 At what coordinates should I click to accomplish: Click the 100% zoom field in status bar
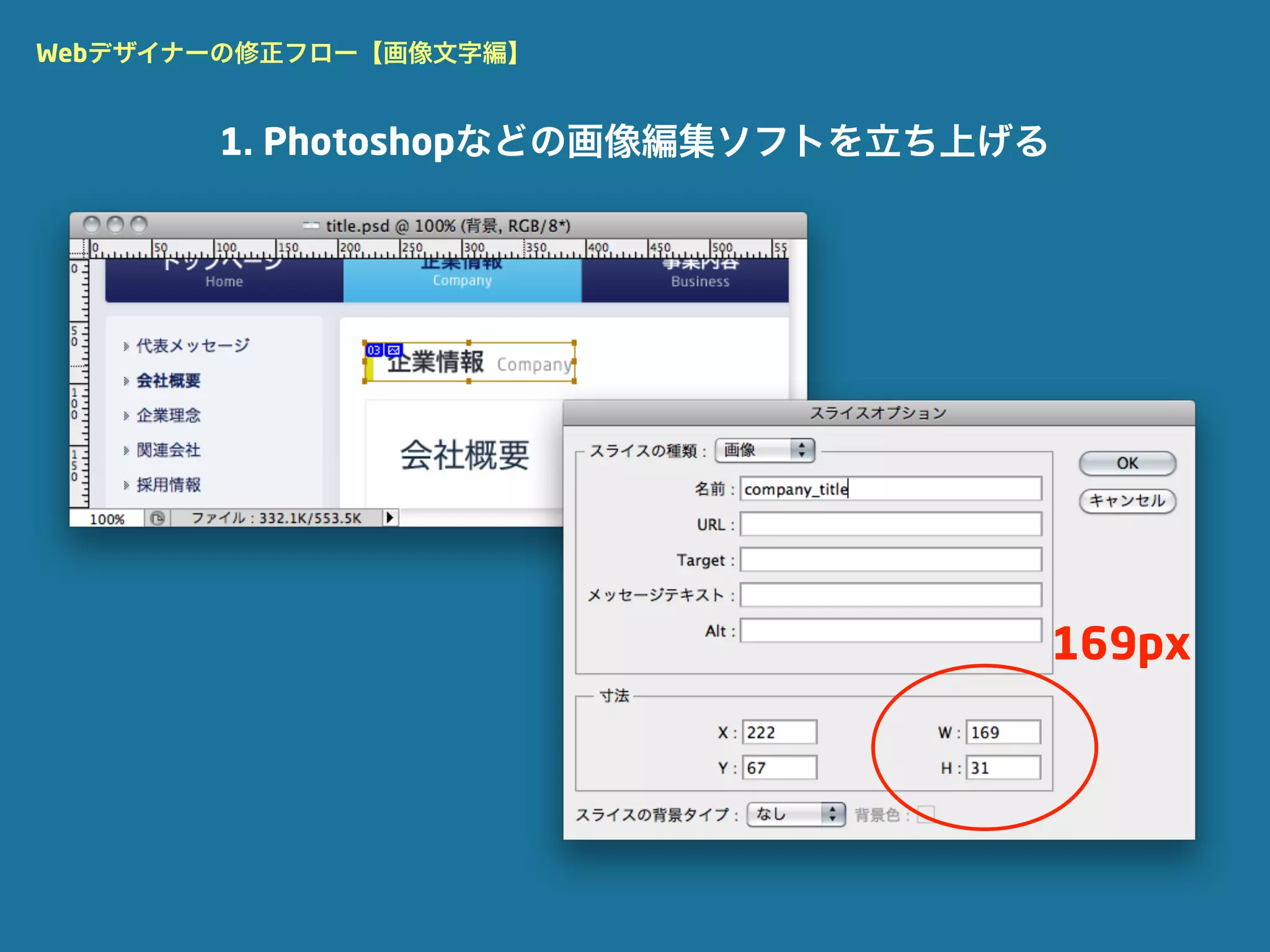pyautogui.click(x=107, y=519)
